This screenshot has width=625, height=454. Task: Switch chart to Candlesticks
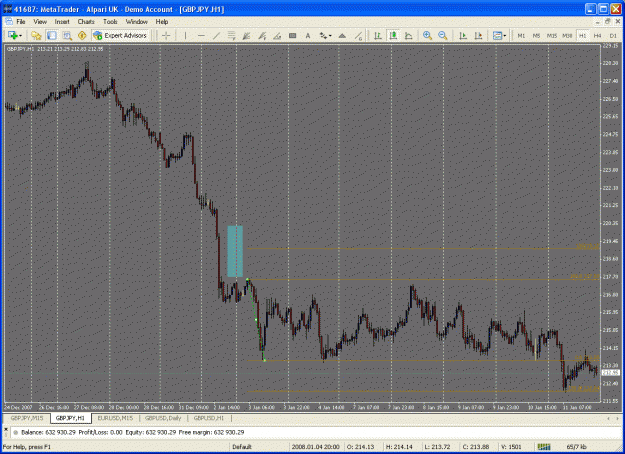(393, 35)
